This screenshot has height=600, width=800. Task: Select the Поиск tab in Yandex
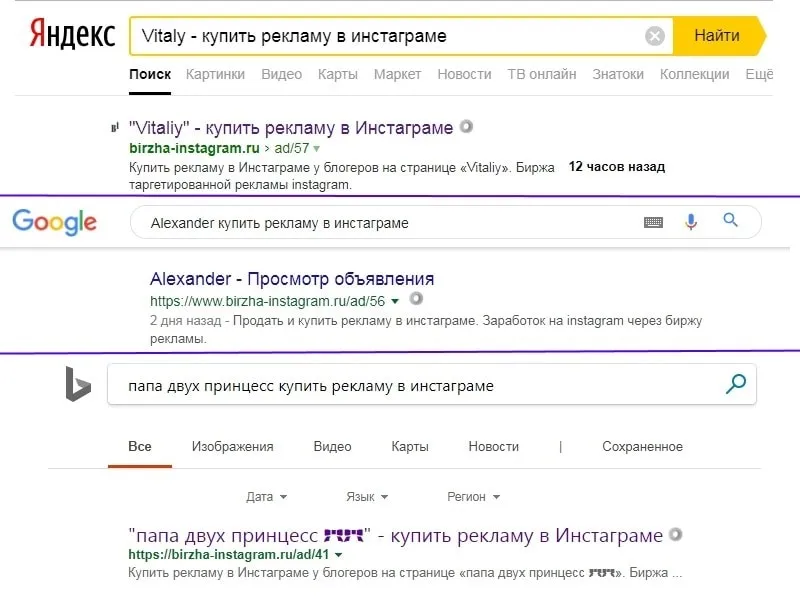pos(150,74)
